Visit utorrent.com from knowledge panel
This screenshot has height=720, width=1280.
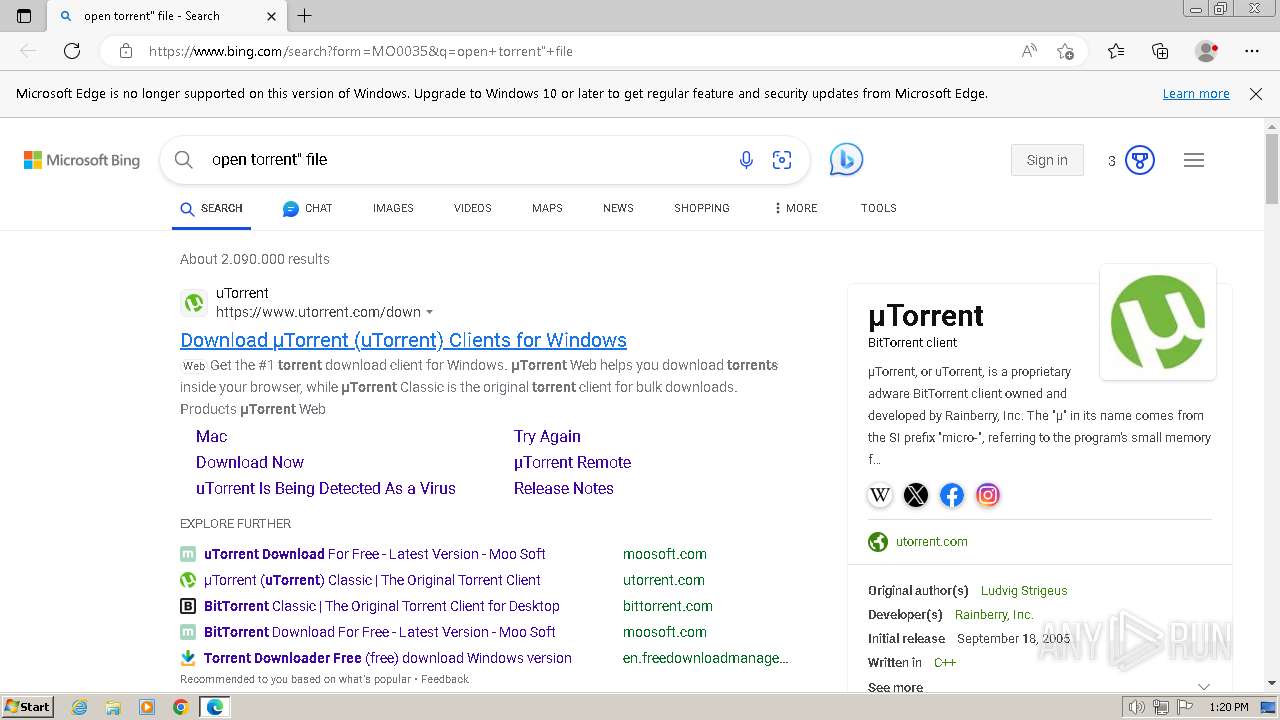tap(932, 542)
